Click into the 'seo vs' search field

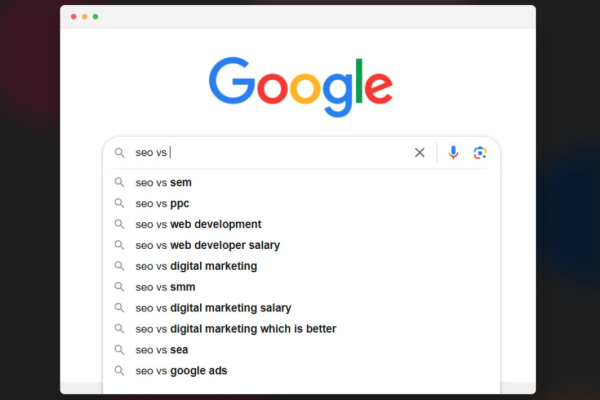point(270,153)
